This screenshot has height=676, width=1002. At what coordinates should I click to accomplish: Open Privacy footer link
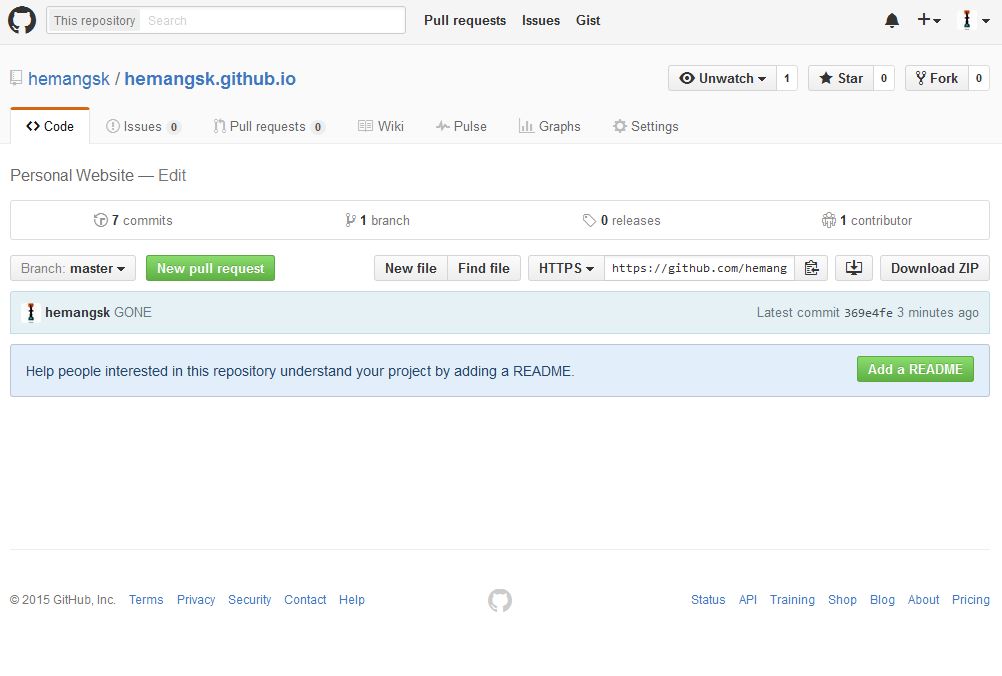[x=196, y=600]
